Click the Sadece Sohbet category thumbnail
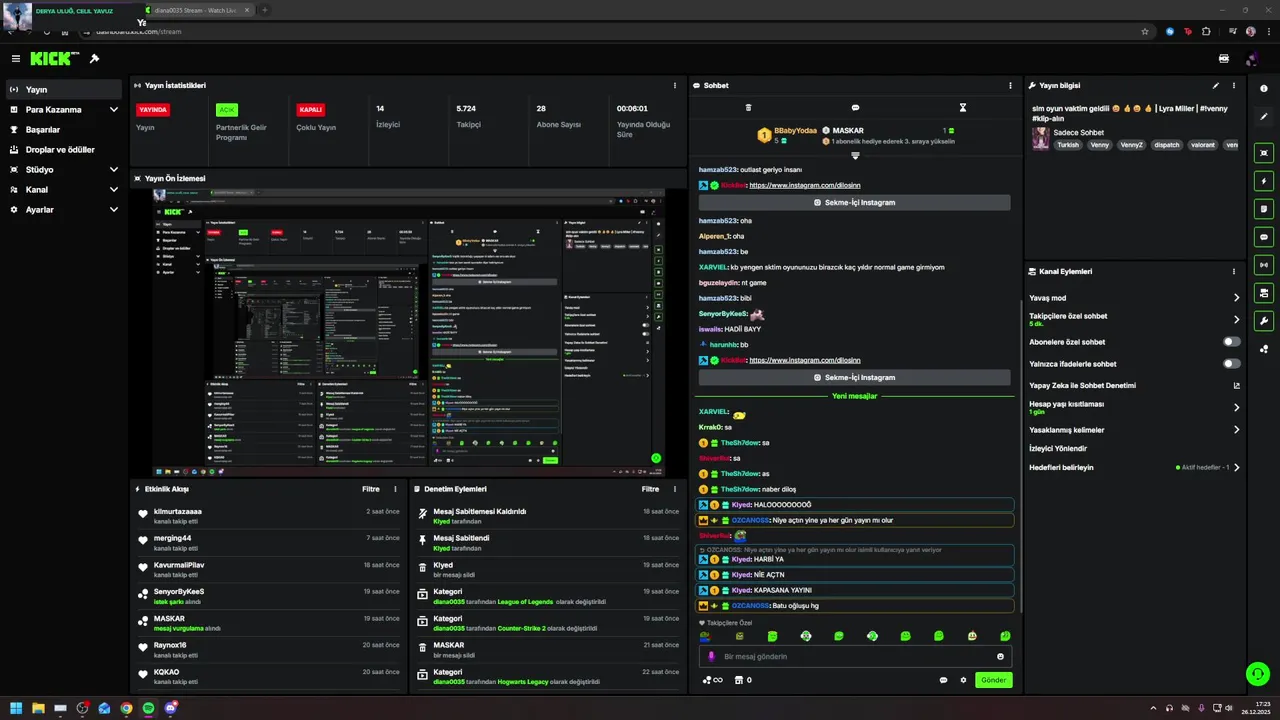Screen dimensions: 1280x720 1041,139
